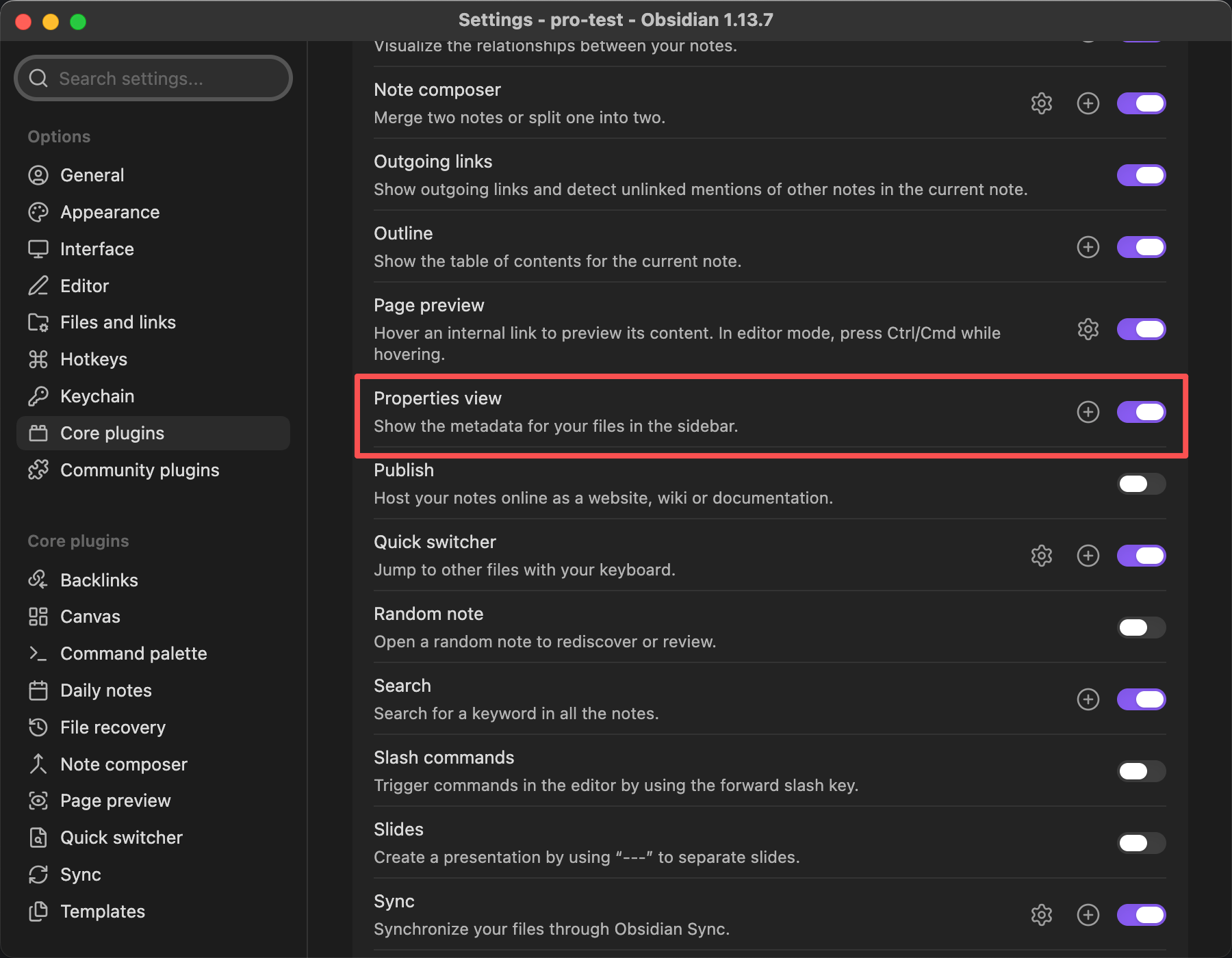The width and height of the screenshot is (1232, 958).
Task: Turn on the Slides plugin toggle
Action: click(x=1141, y=843)
